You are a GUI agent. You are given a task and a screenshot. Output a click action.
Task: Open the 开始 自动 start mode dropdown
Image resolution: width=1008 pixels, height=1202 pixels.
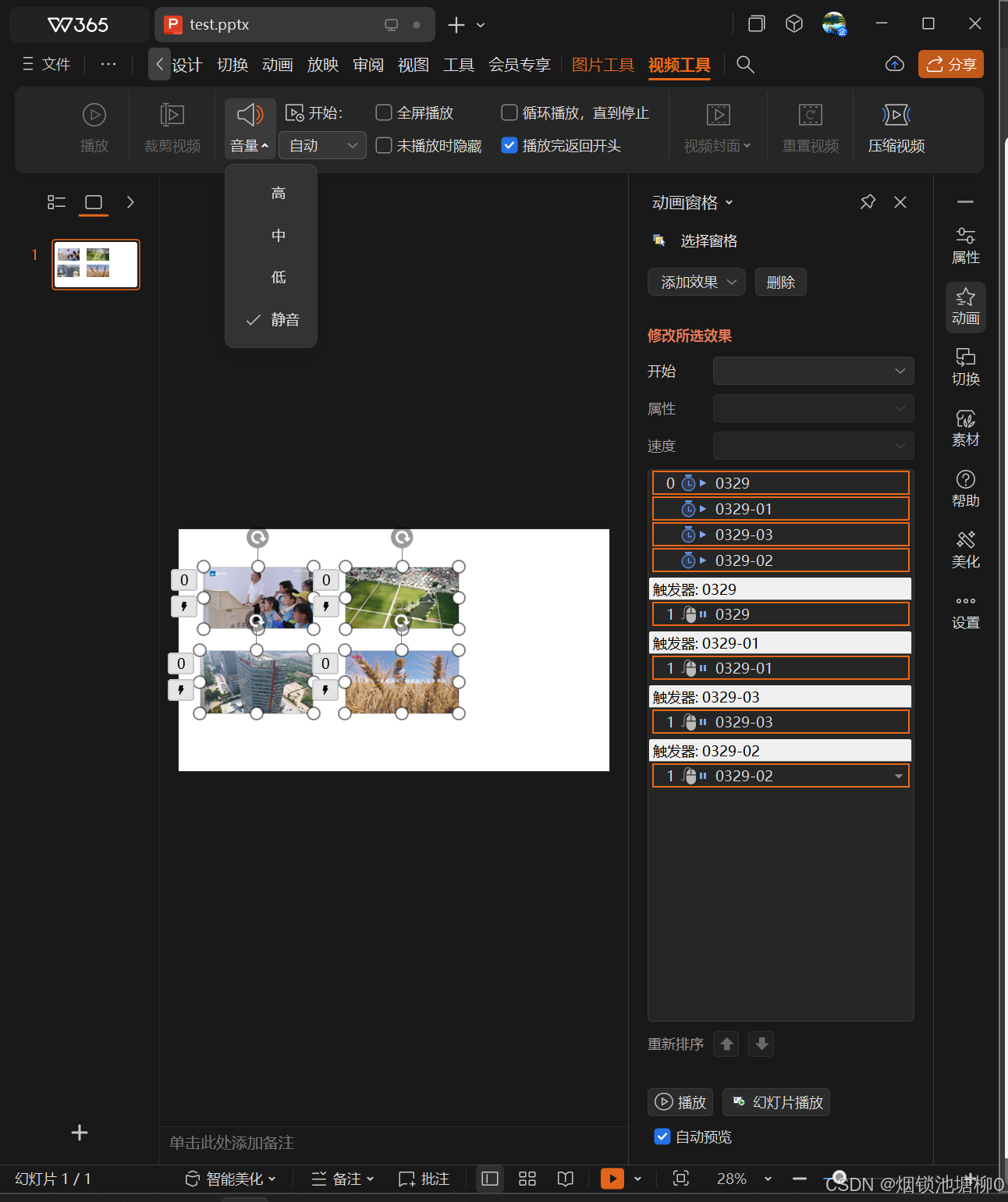pos(322,145)
